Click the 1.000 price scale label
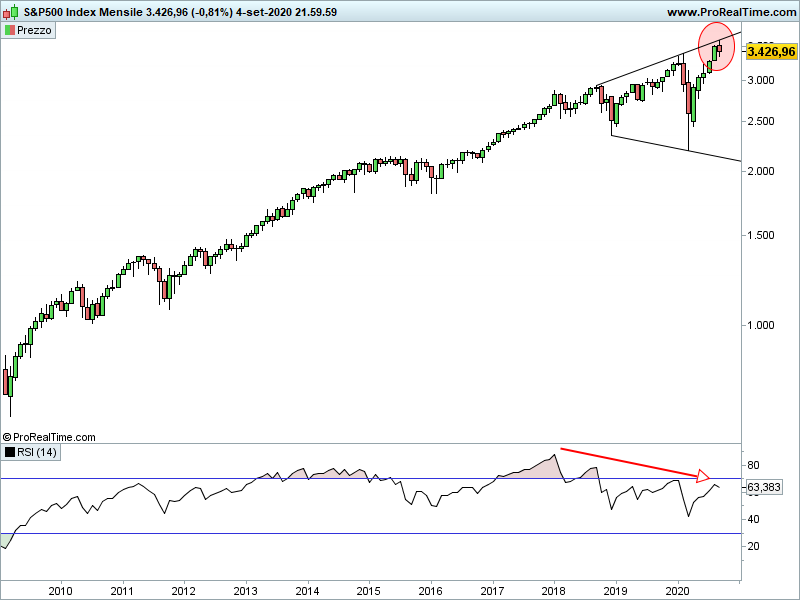Screen dimensions: 800x600 tap(761, 325)
